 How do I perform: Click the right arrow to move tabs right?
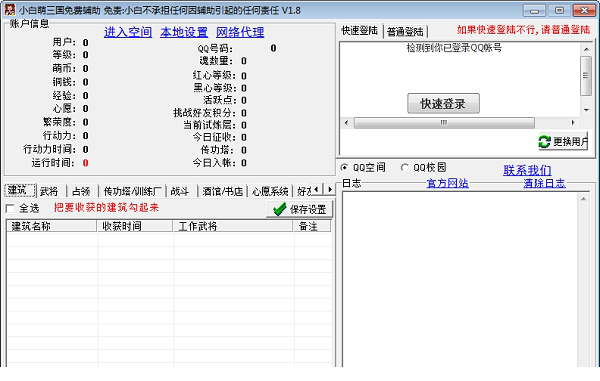[330, 189]
